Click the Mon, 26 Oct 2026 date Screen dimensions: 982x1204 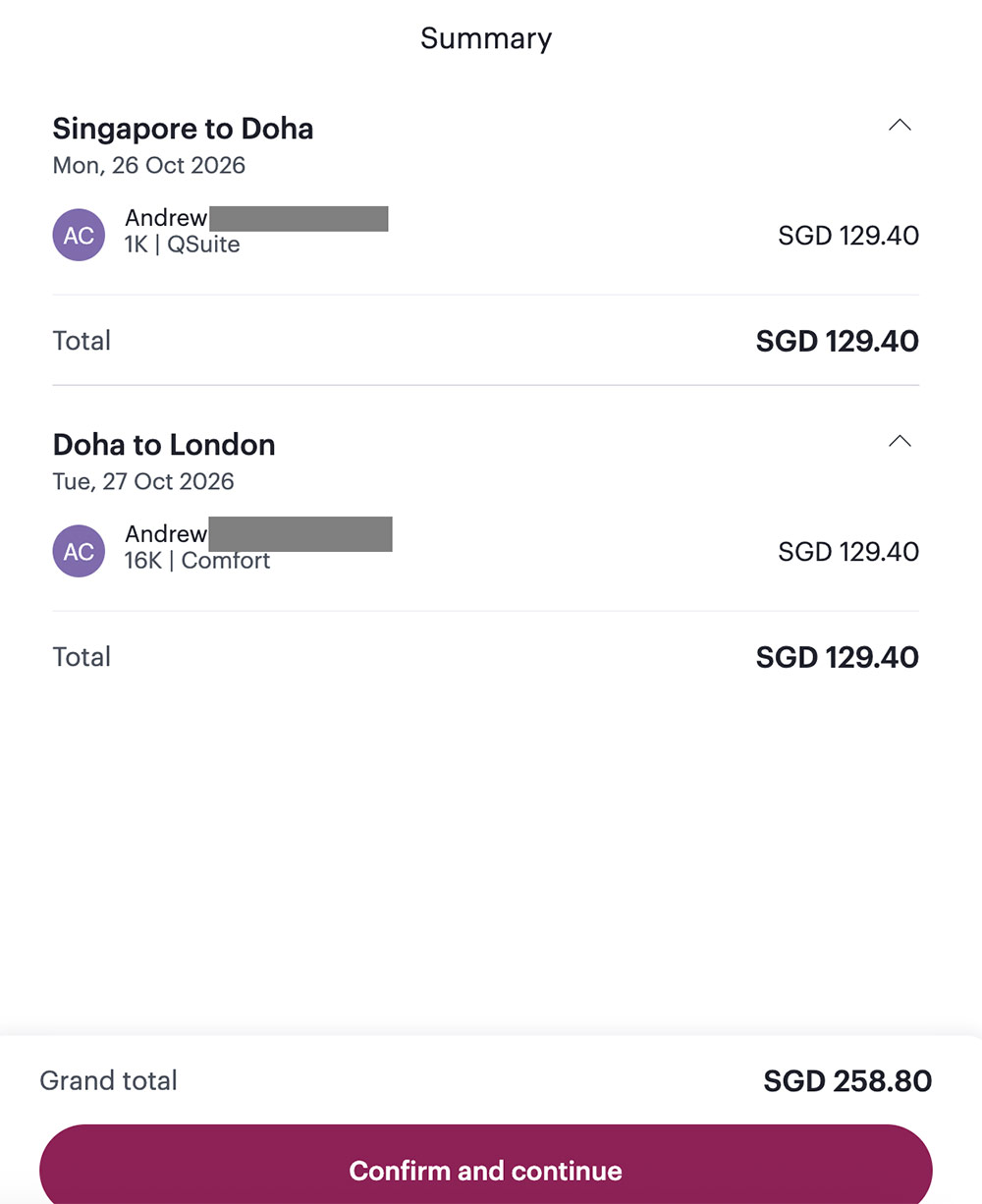149,165
